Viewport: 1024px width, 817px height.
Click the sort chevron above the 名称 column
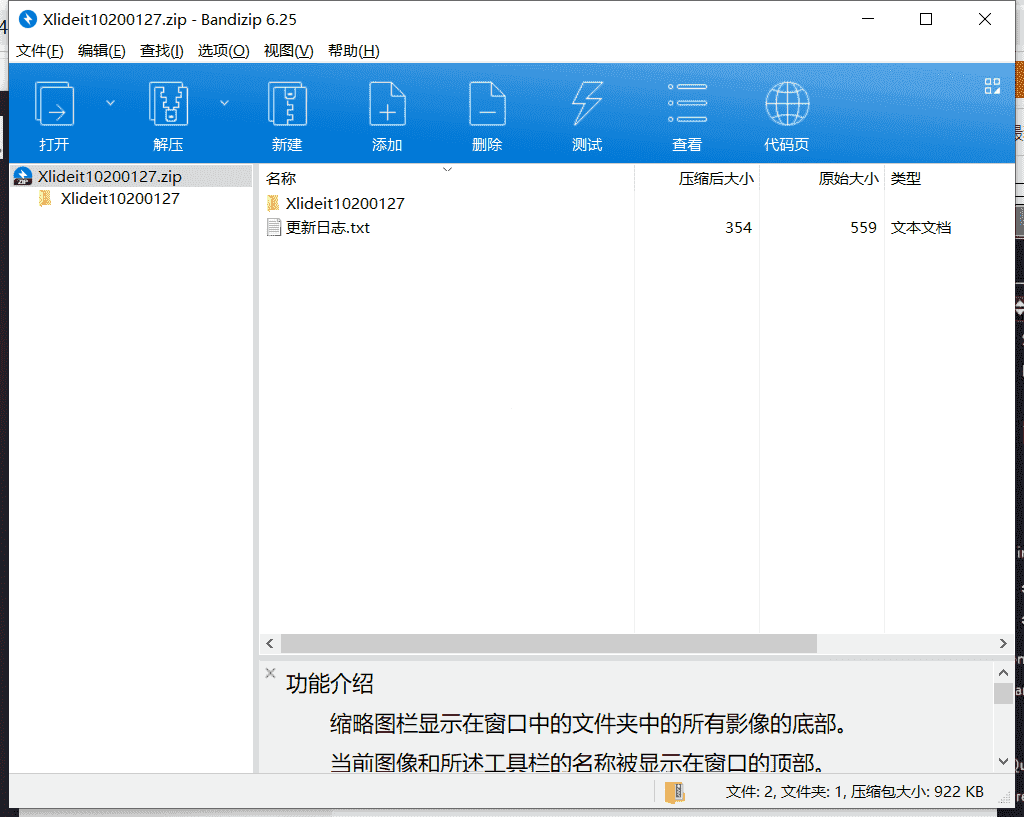[447, 170]
